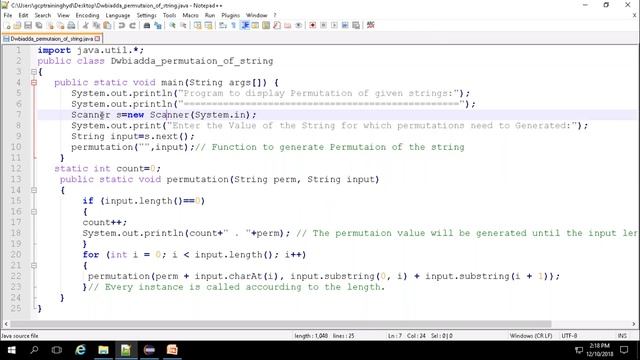The height and width of the screenshot is (360, 640).
Task: Open the User Defined Language icon
Action: [x=255, y=25]
